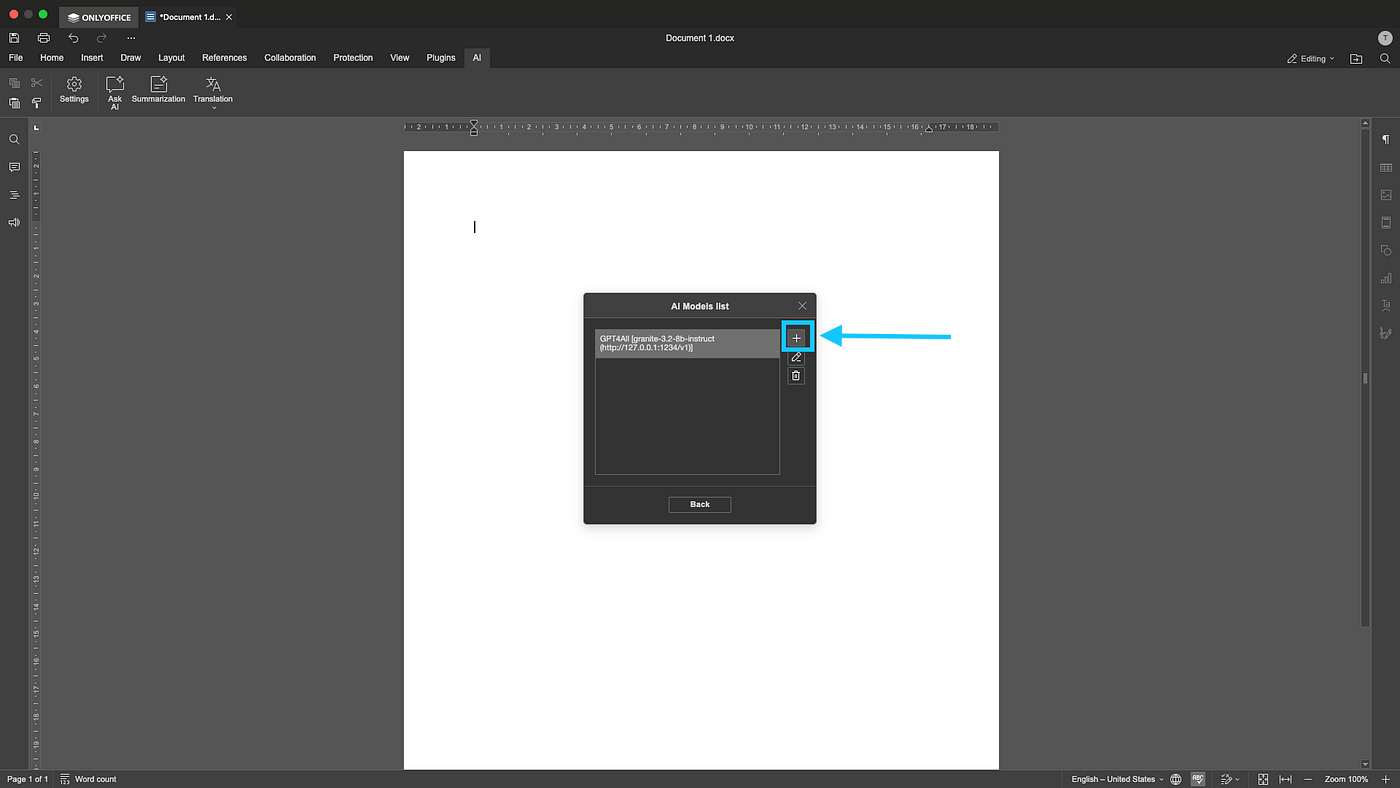
Task: Switch to the Home tab
Action: [52, 58]
